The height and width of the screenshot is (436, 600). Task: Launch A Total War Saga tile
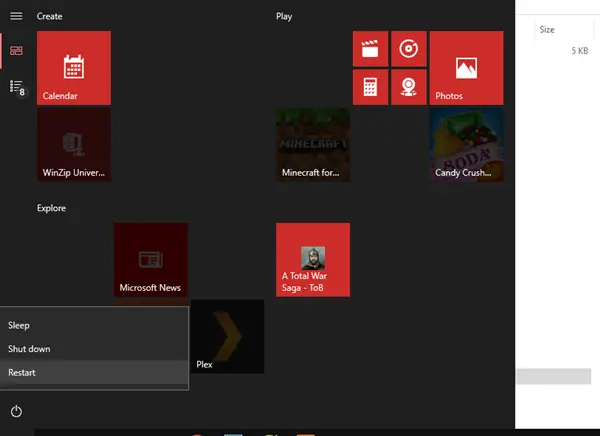click(x=313, y=260)
